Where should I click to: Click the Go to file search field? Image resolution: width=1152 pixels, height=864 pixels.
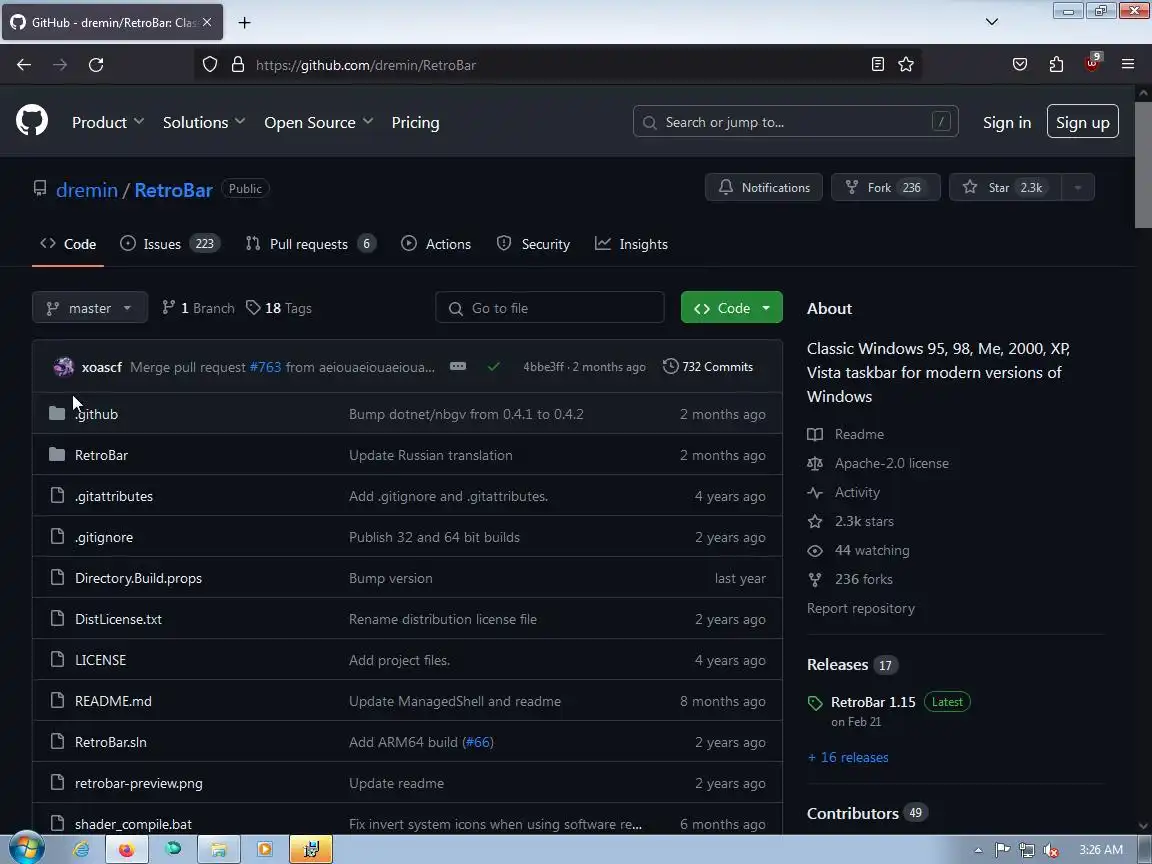pyautogui.click(x=550, y=308)
